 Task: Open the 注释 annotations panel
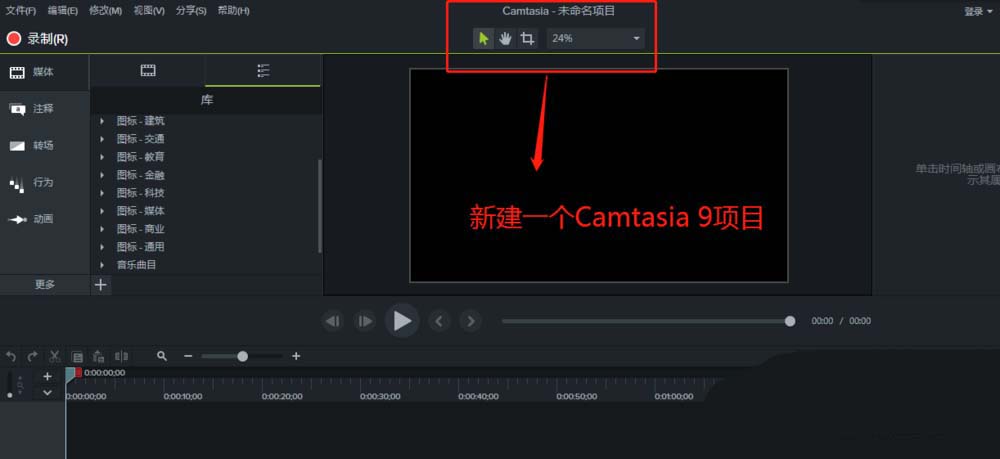(x=45, y=109)
